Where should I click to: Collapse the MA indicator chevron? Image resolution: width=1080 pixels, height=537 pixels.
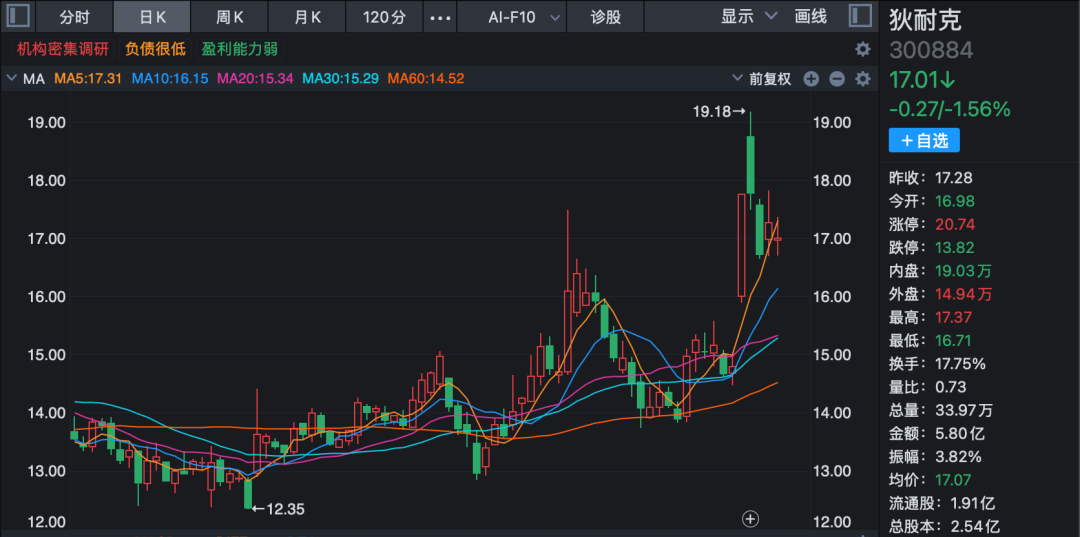[13, 78]
